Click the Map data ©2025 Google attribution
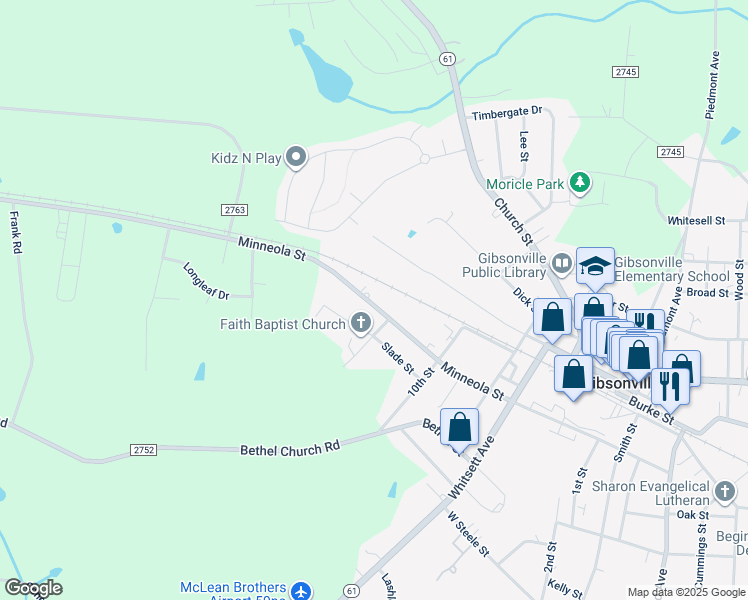Screen dimensions: 748x600 [x=686, y=592]
